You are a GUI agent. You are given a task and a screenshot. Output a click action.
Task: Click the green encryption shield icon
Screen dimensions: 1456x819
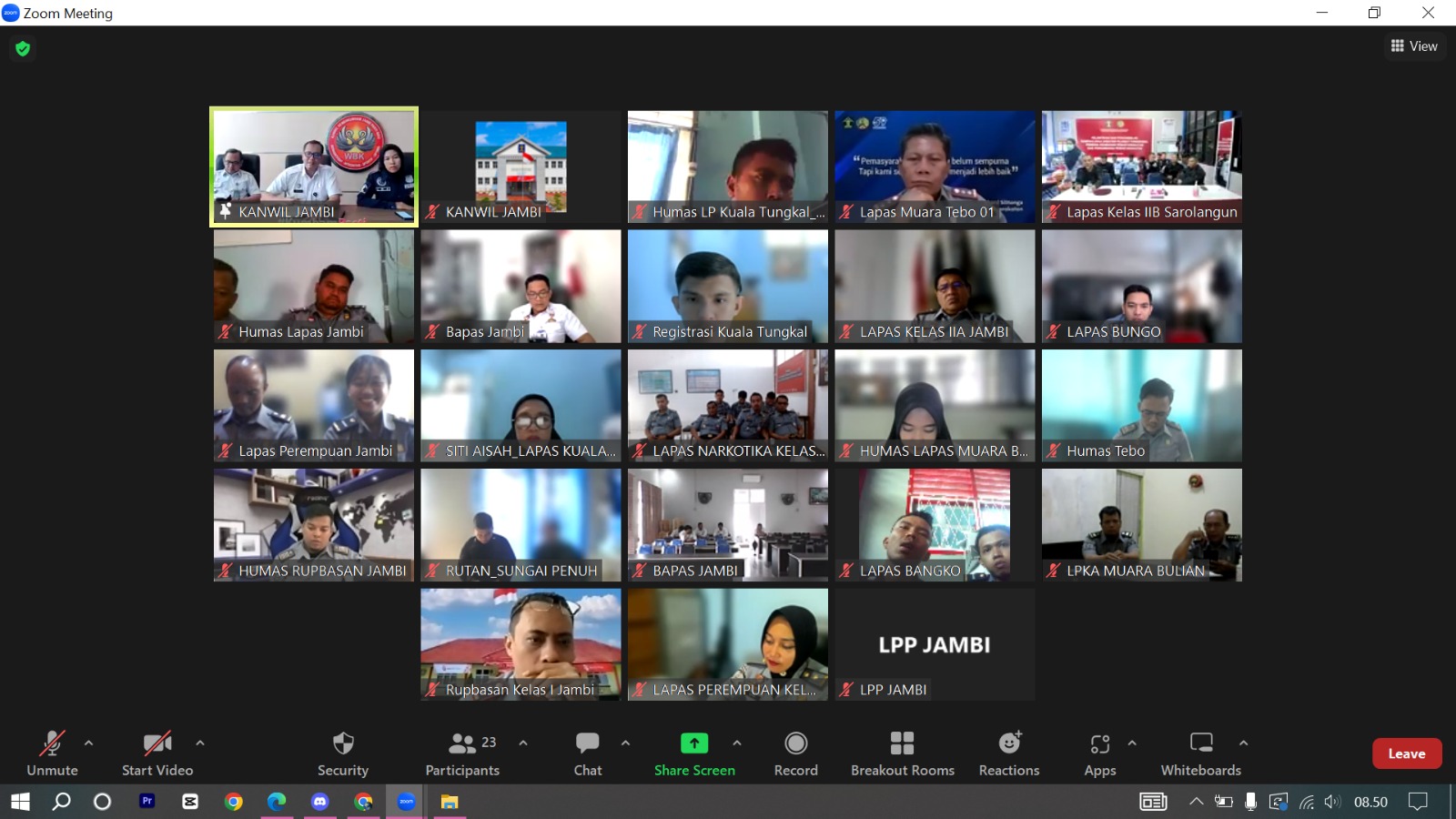pos(23,48)
